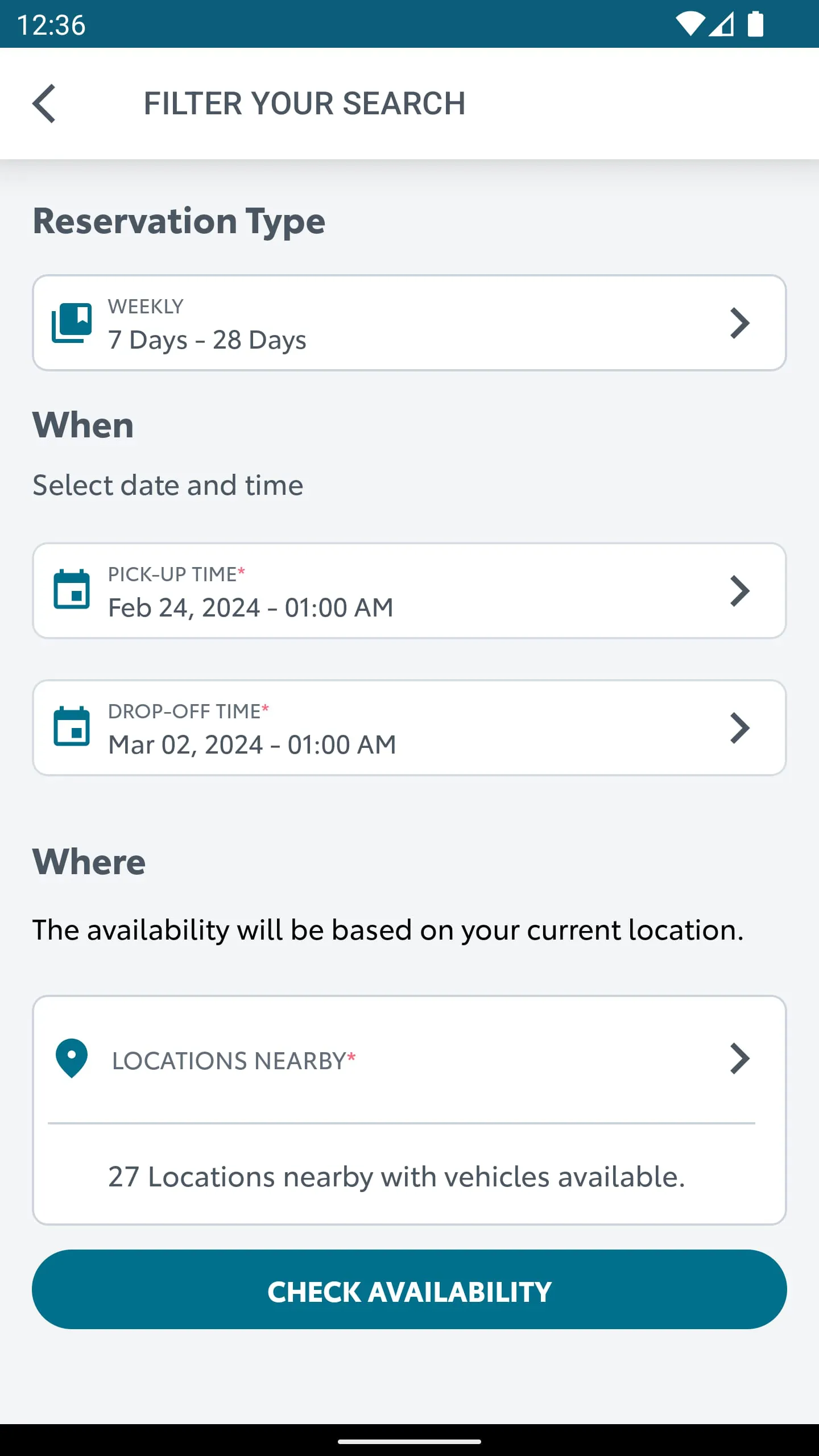The width and height of the screenshot is (819, 1456).
Task: Expand the Weekly reservation type chevron
Action: point(739,323)
